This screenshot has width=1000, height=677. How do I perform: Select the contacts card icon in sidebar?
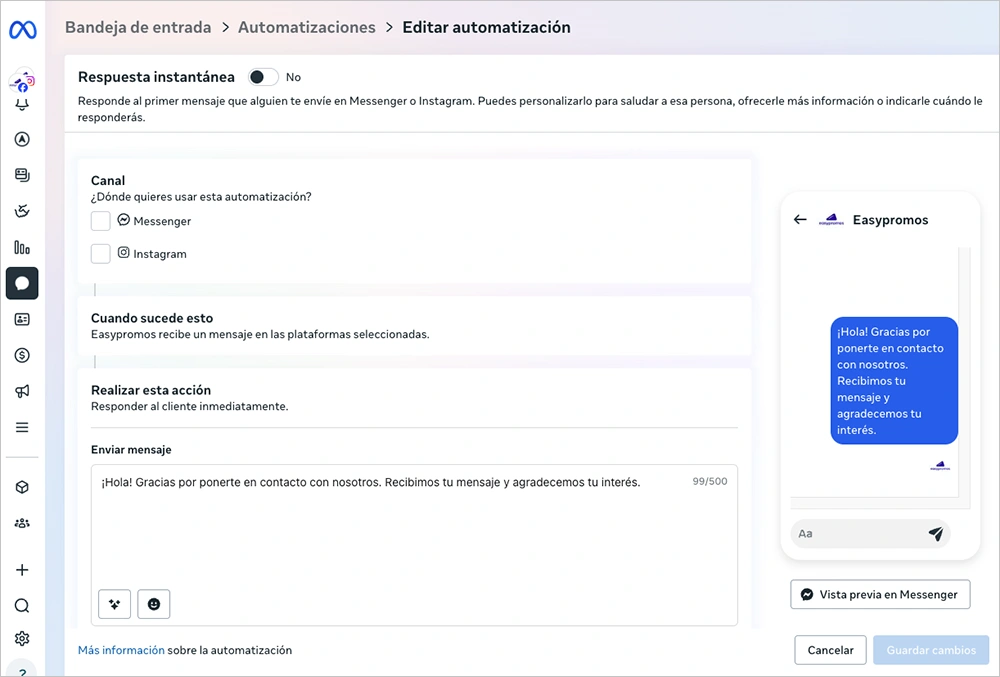pos(22,319)
